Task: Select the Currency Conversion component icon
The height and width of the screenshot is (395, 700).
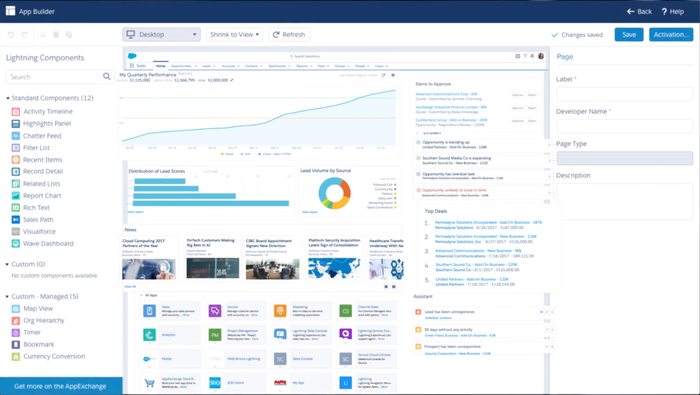Action: tap(16, 357)
